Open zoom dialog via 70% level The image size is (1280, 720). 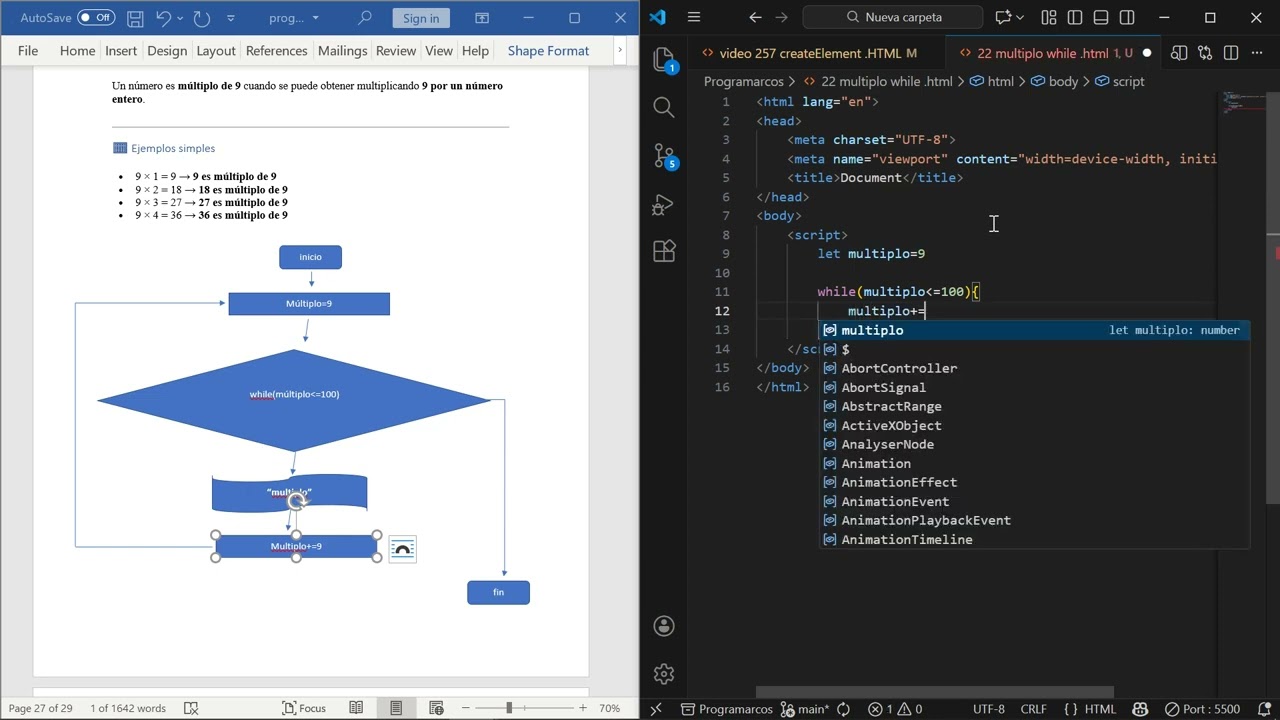(x=609, y=708)
